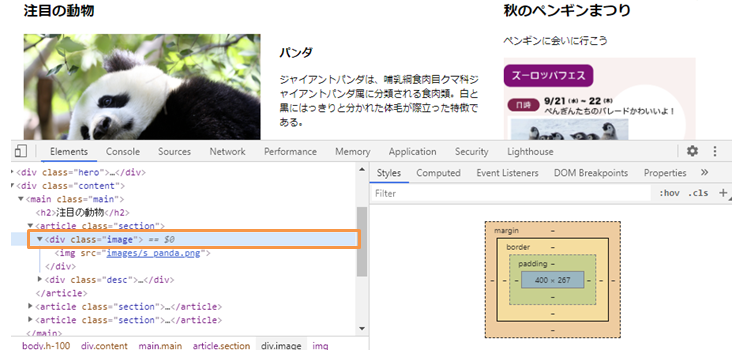The image size is (738, 363).
Task: Collapse the div class="image" node arrow
Action: pyautogui.click(x=40, y=240)
